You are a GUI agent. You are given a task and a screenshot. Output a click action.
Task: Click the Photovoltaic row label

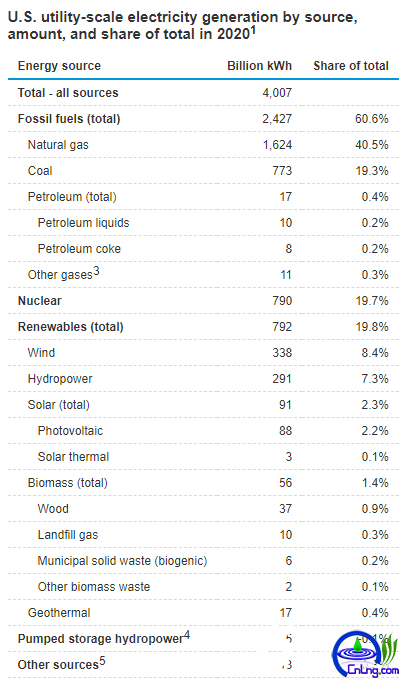coord(70,431)
